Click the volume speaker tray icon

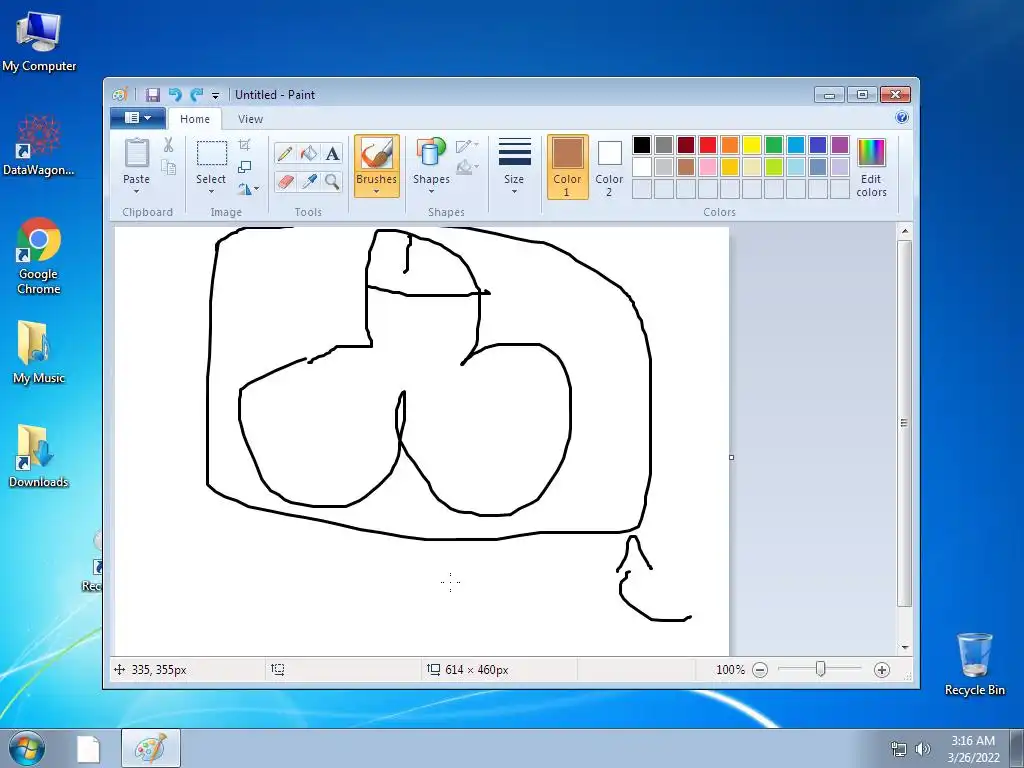(x=922, y=748)
